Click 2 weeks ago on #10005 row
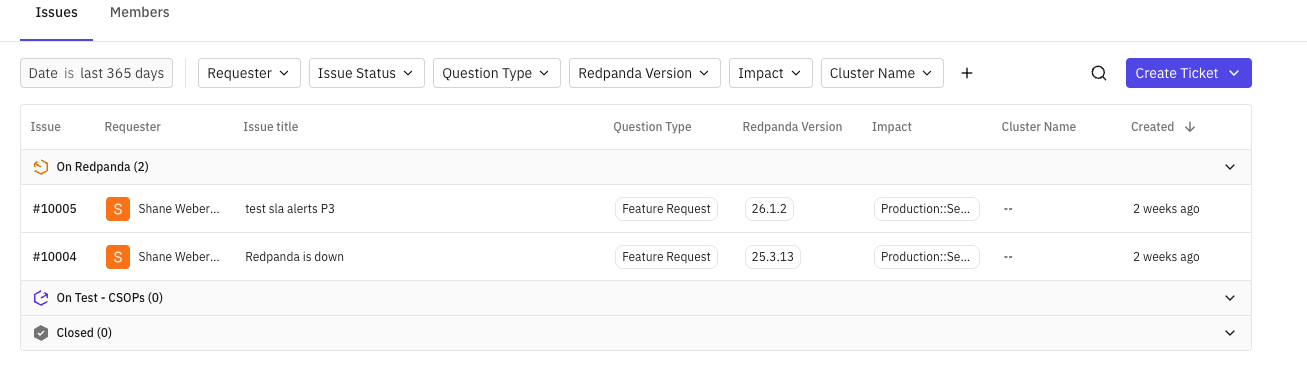Viewport: 1307px width, 388px height. (1166, 209)
